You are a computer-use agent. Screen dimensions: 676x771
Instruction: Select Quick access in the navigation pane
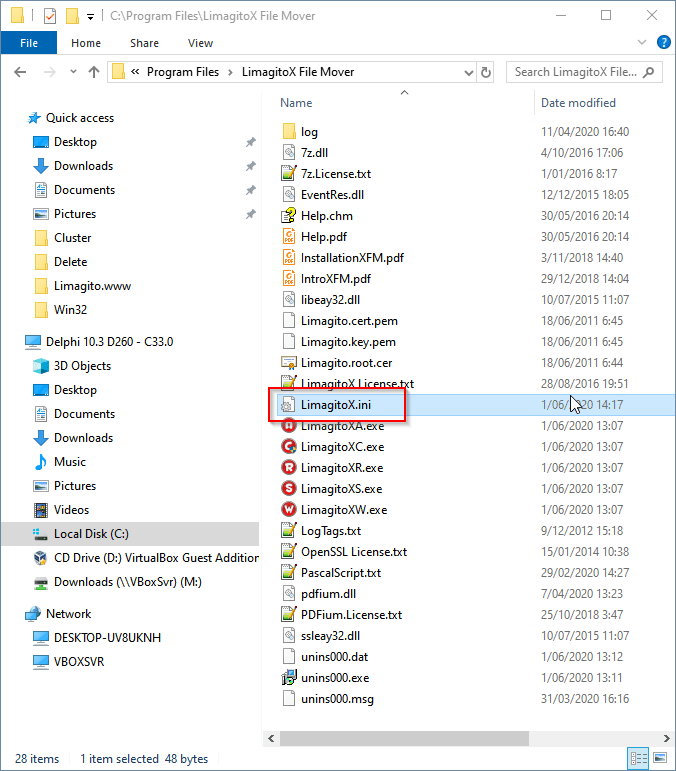pyautogui.click(x=80, y=118)
